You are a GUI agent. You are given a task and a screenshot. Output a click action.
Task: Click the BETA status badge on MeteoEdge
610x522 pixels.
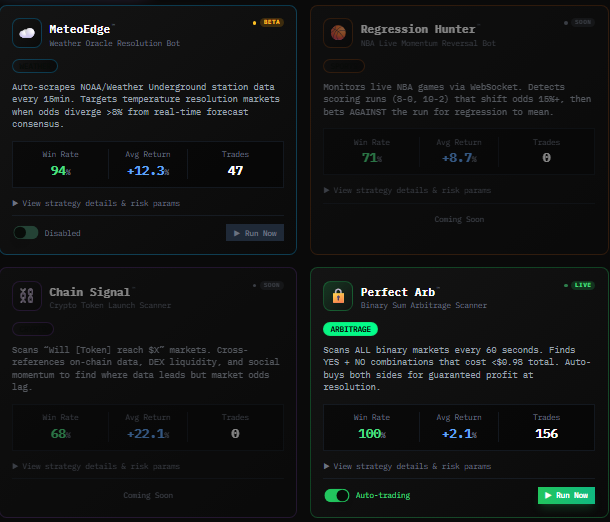[272, 22]
